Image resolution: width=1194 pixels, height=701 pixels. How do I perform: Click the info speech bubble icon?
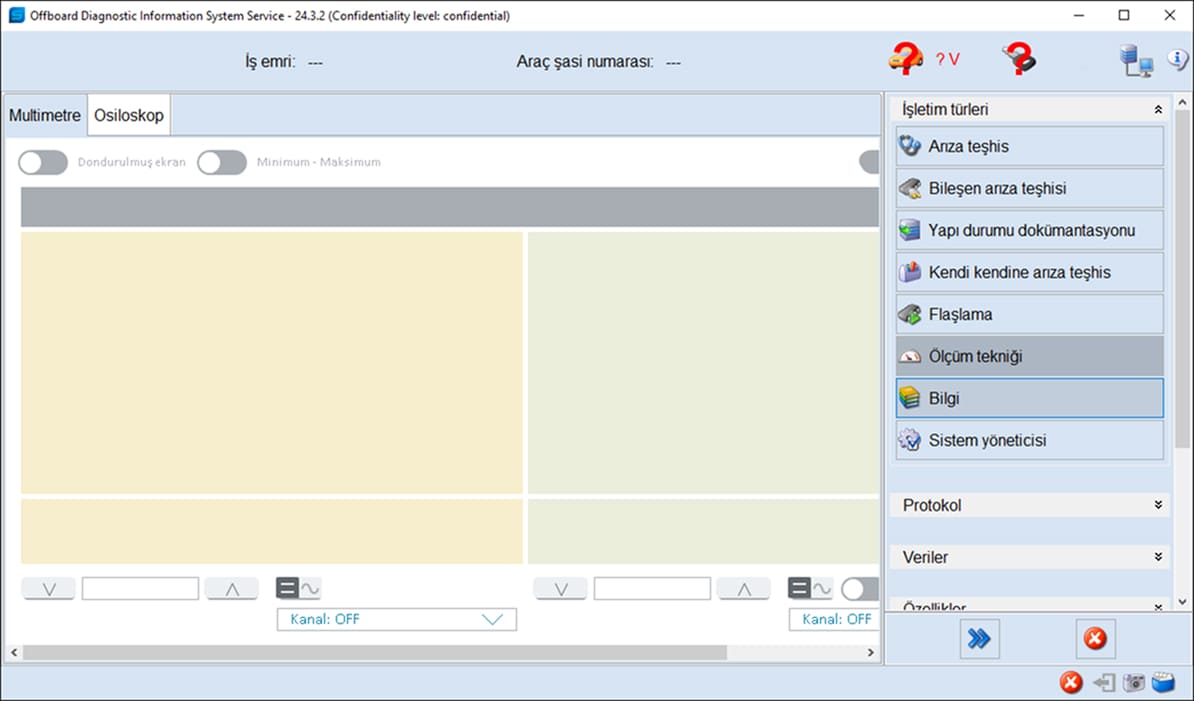tap(1177, 59)
